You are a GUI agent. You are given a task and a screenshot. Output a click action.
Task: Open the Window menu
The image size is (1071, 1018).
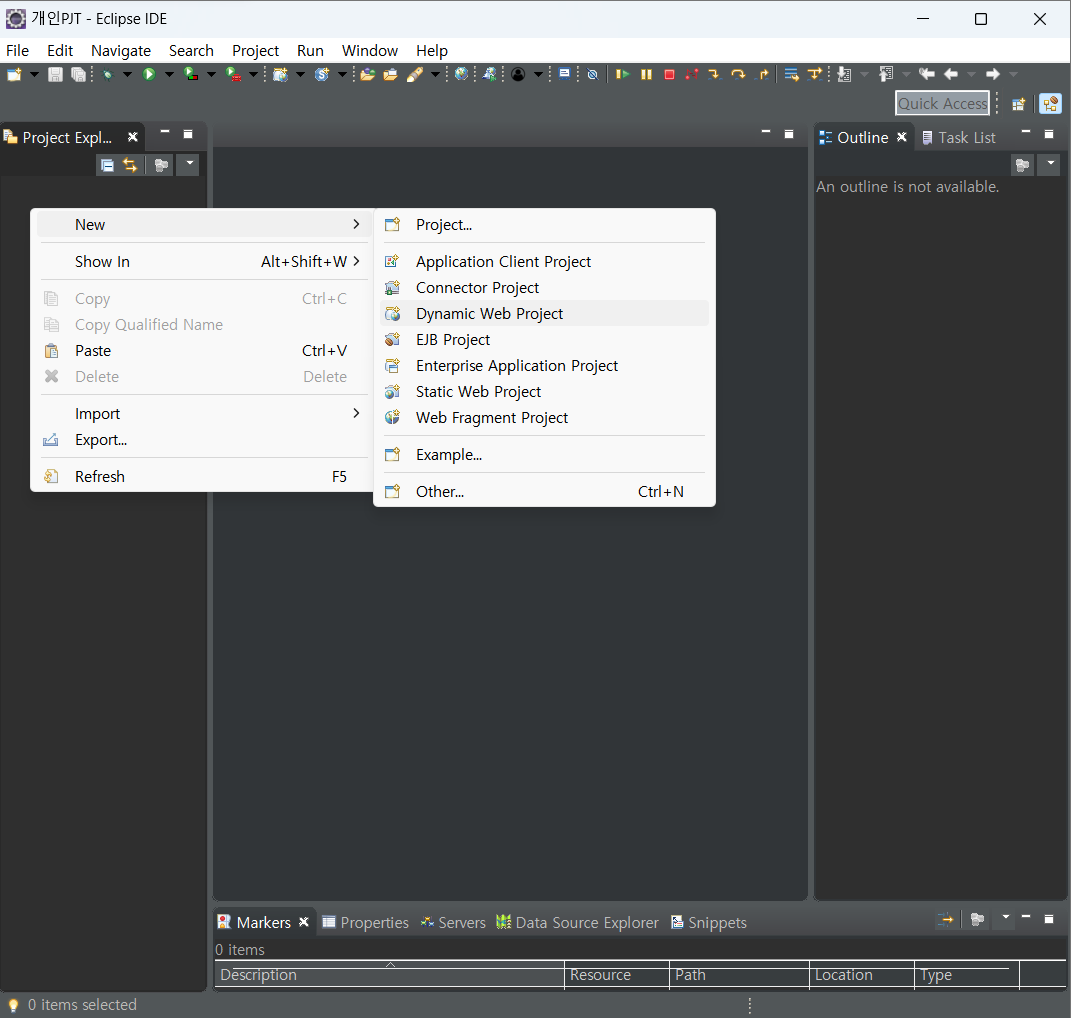[370, 51]
